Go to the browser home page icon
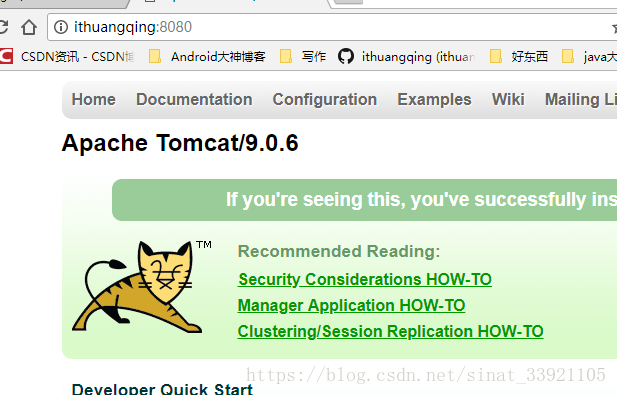 coord(29,27)
